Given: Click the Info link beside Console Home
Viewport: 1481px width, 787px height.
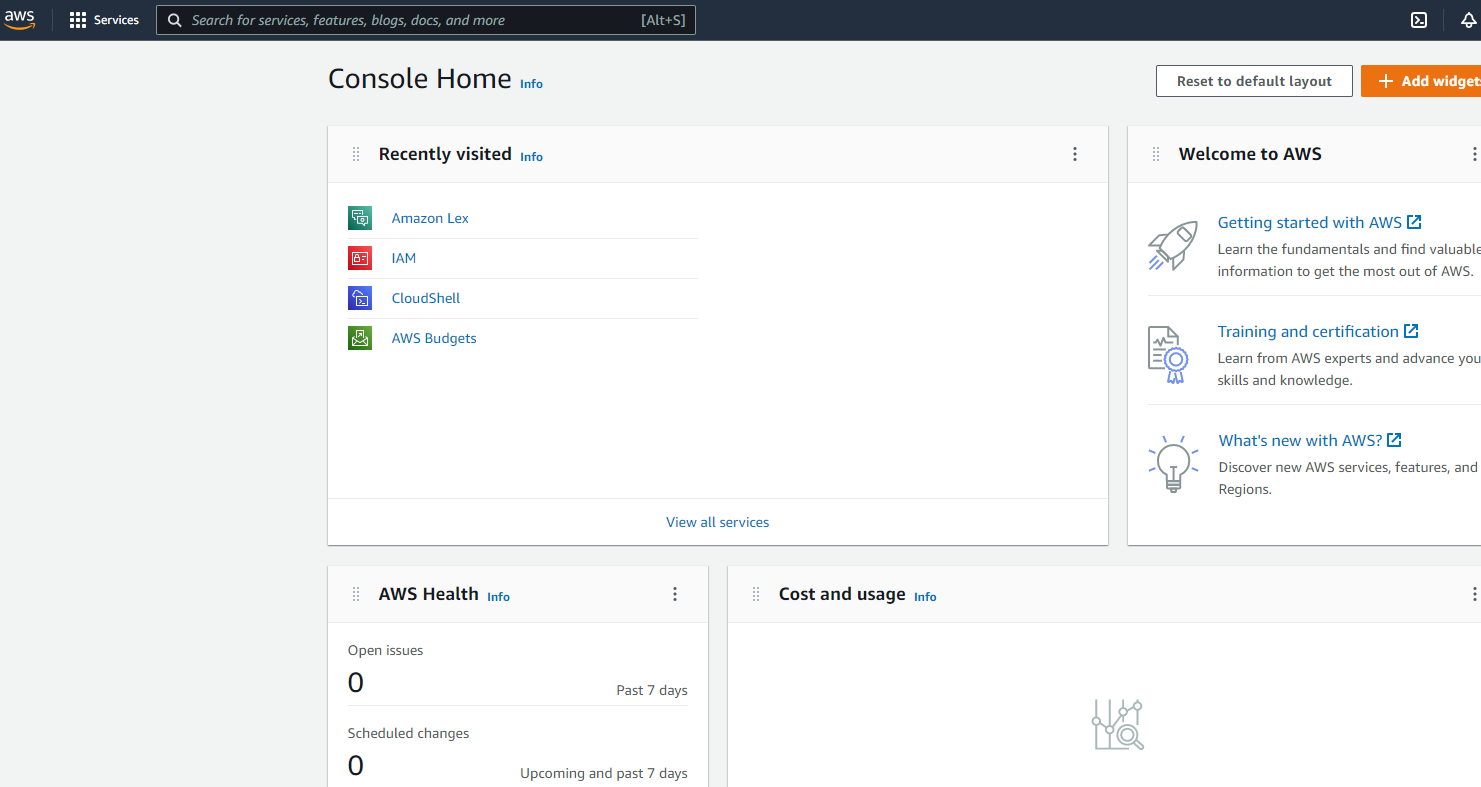Looking at the screenshot, I should 531,84.
